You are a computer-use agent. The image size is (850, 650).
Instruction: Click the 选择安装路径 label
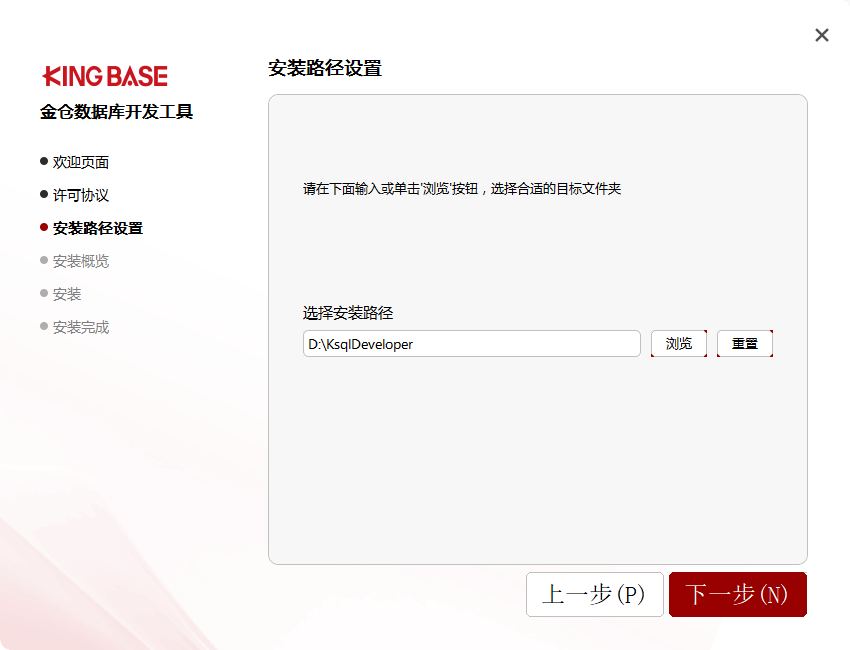coord(347,313)
